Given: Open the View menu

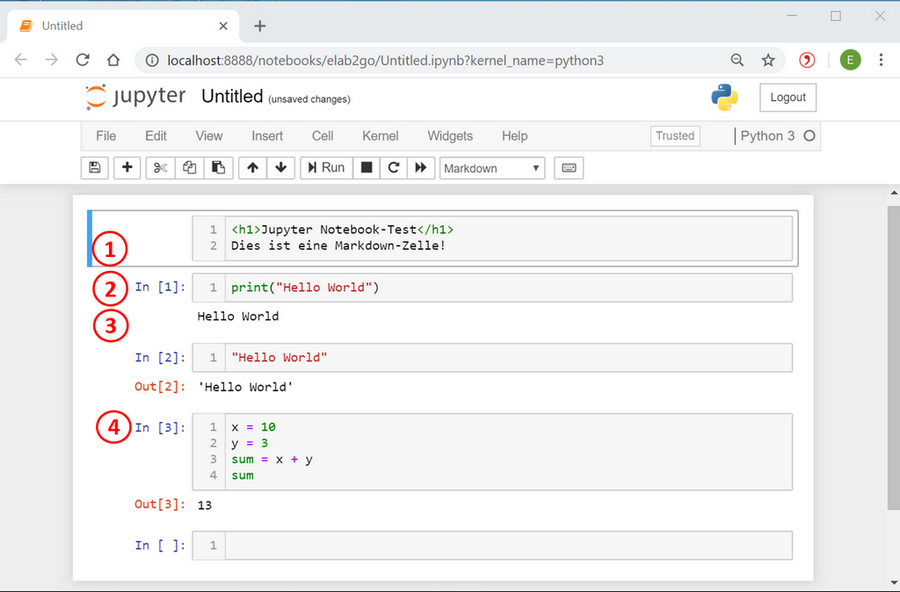Looking at the screenshot, I should [x=209, y=136].
